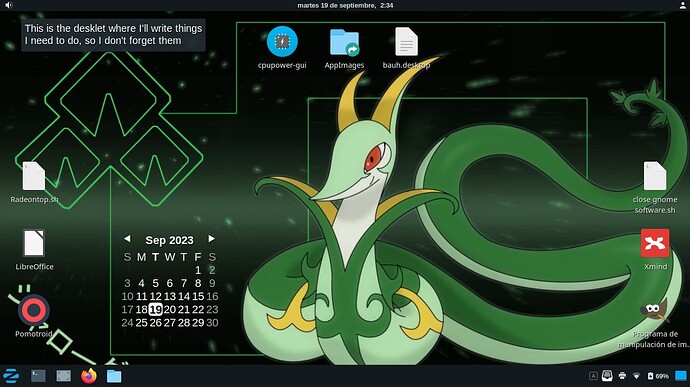690x387 pixels.
Task: Open the terminal from the taskbar
Action: (x=38, y=376)
